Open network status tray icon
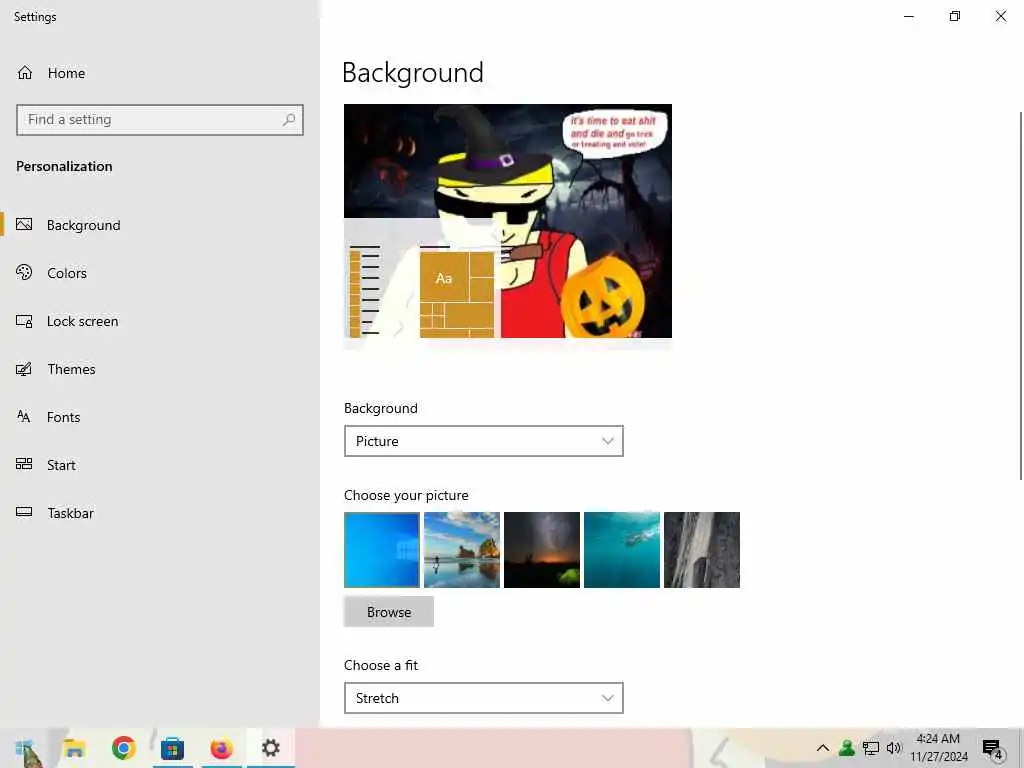Image resolution: width=1024 pixels, height=768 pixels. pyautogui.click(x=871, y=748)
